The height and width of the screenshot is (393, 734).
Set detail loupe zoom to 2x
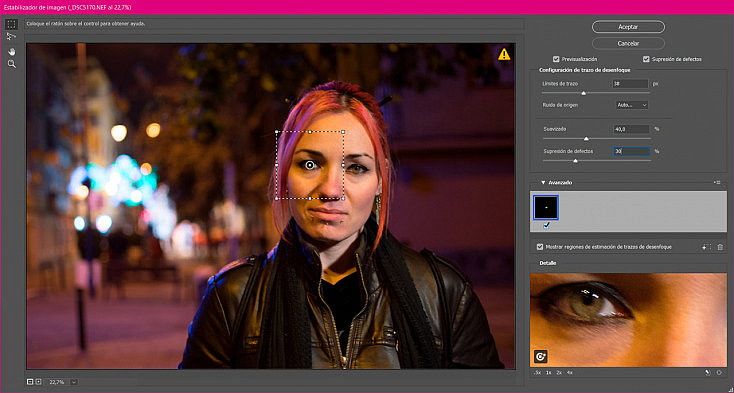pos(559,373)
